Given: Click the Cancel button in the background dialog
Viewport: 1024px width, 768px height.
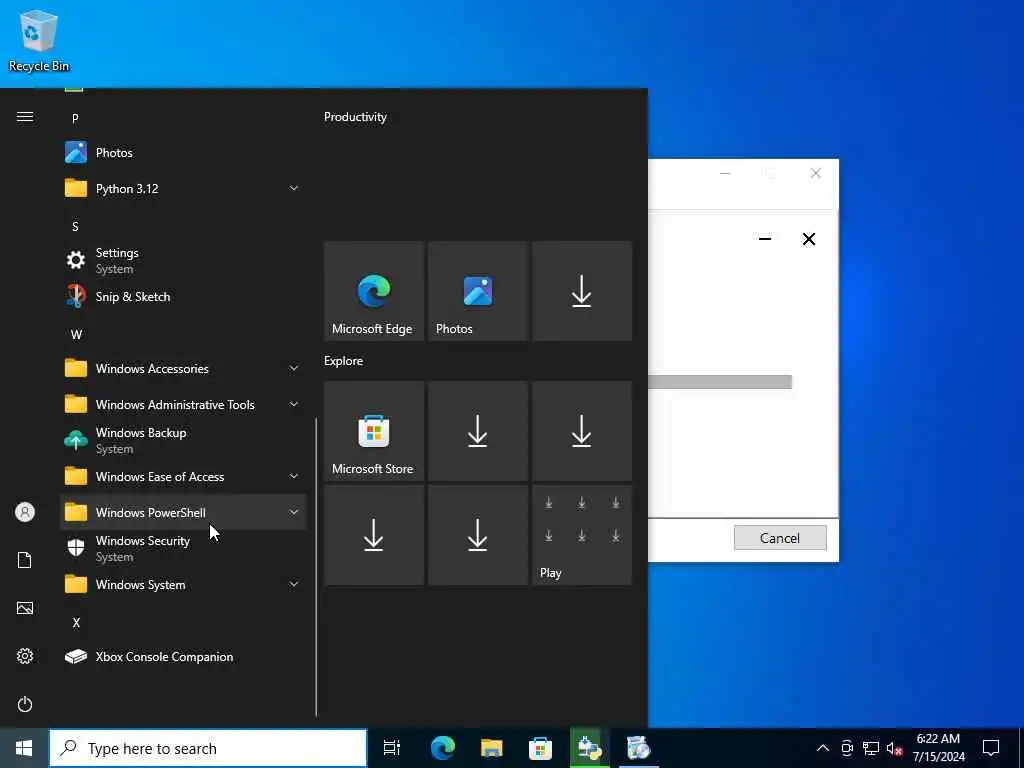Looking at the screenshot, I should coord(780,538).
